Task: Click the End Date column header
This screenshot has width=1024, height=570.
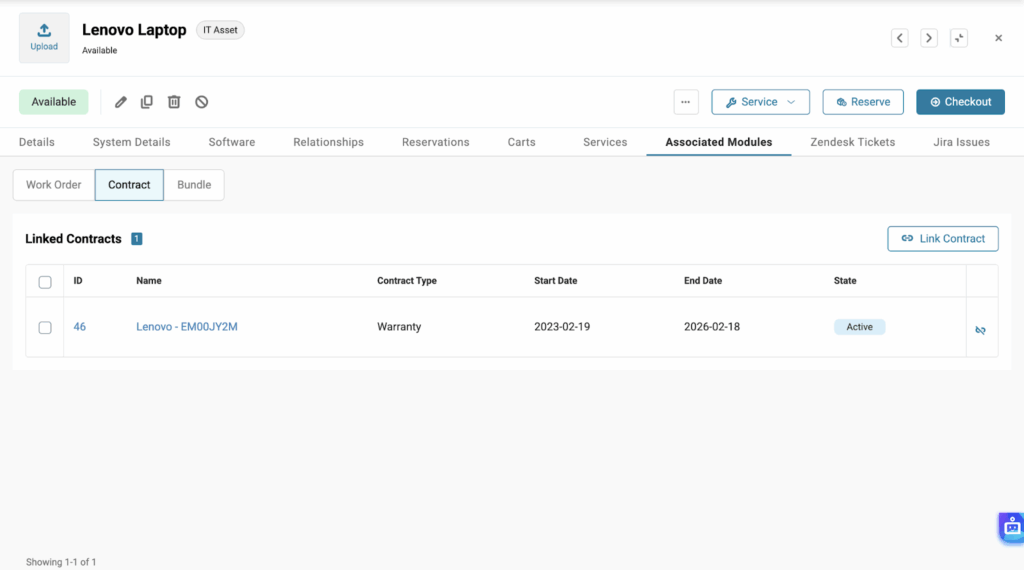Action: coord(703,281)
